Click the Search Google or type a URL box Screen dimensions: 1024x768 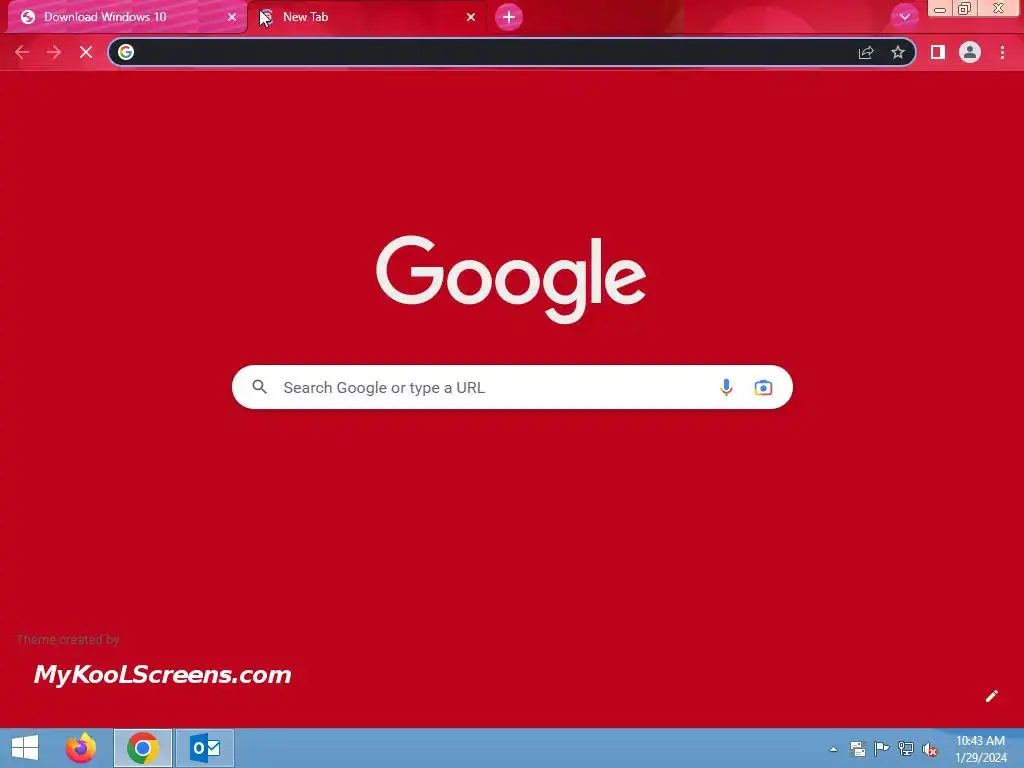point(512,387)
